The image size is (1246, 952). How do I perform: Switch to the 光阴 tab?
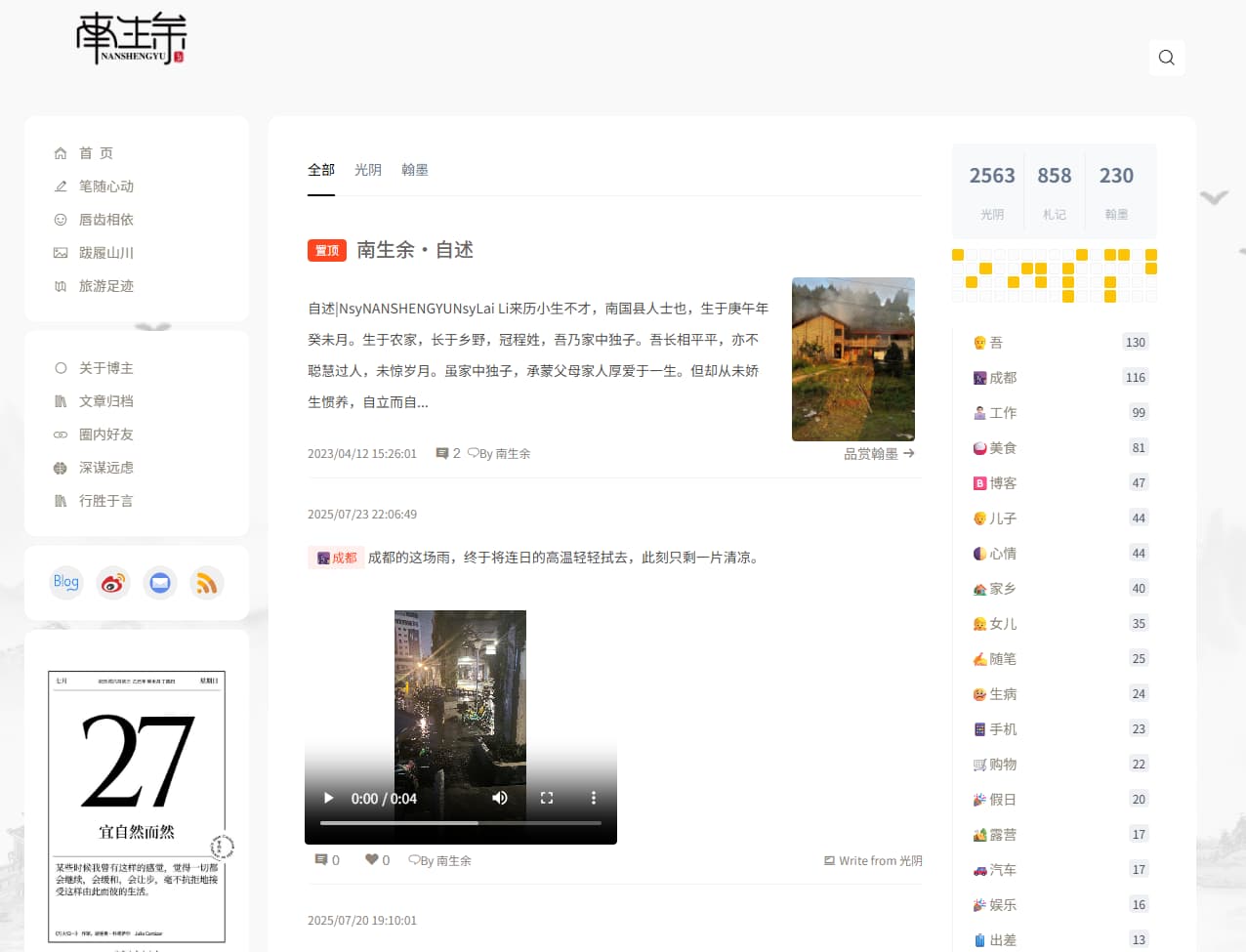pyautogui.click(x=368, y=170)
